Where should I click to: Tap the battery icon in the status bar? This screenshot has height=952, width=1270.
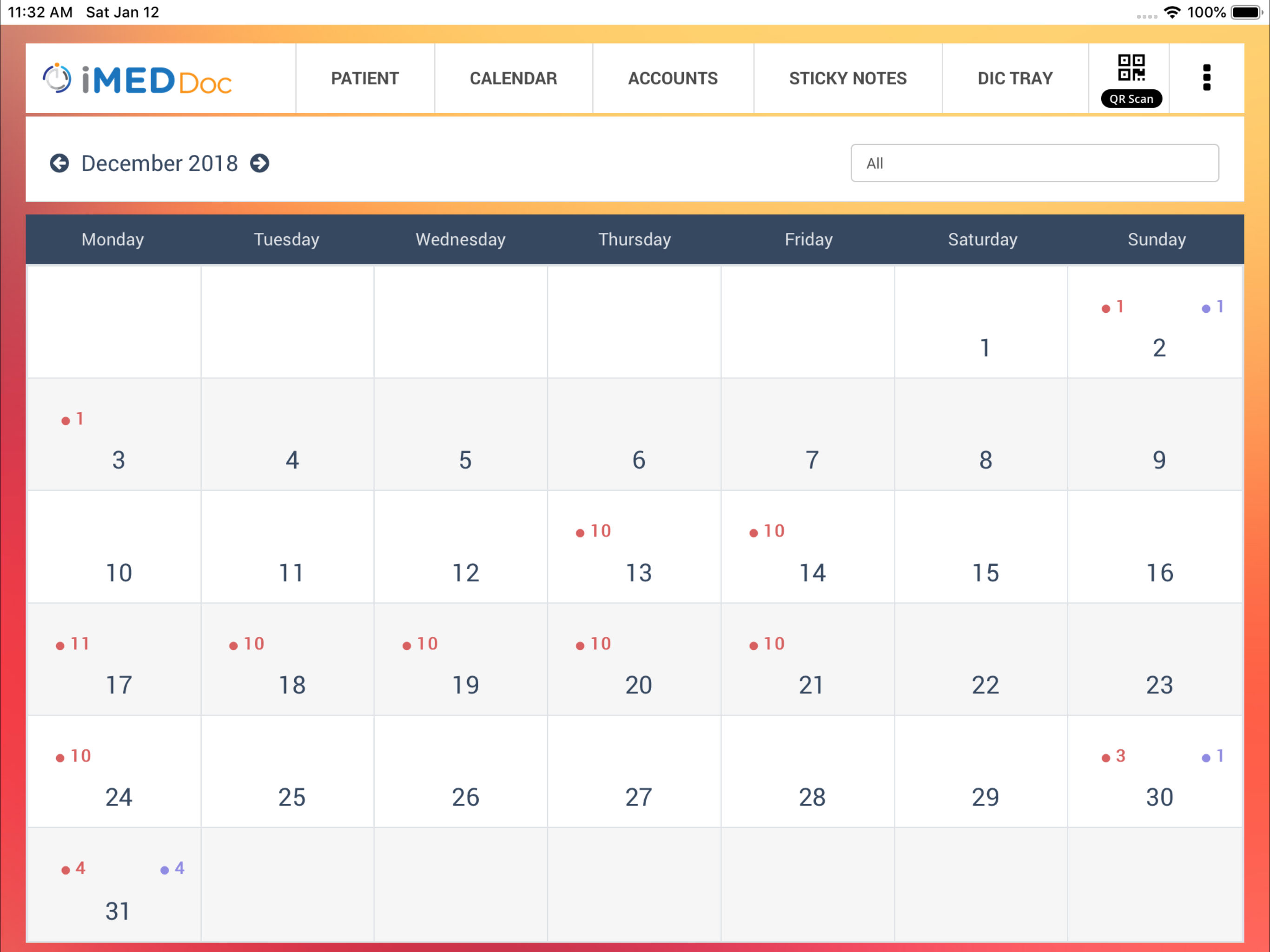click(x=1246, y=12)
